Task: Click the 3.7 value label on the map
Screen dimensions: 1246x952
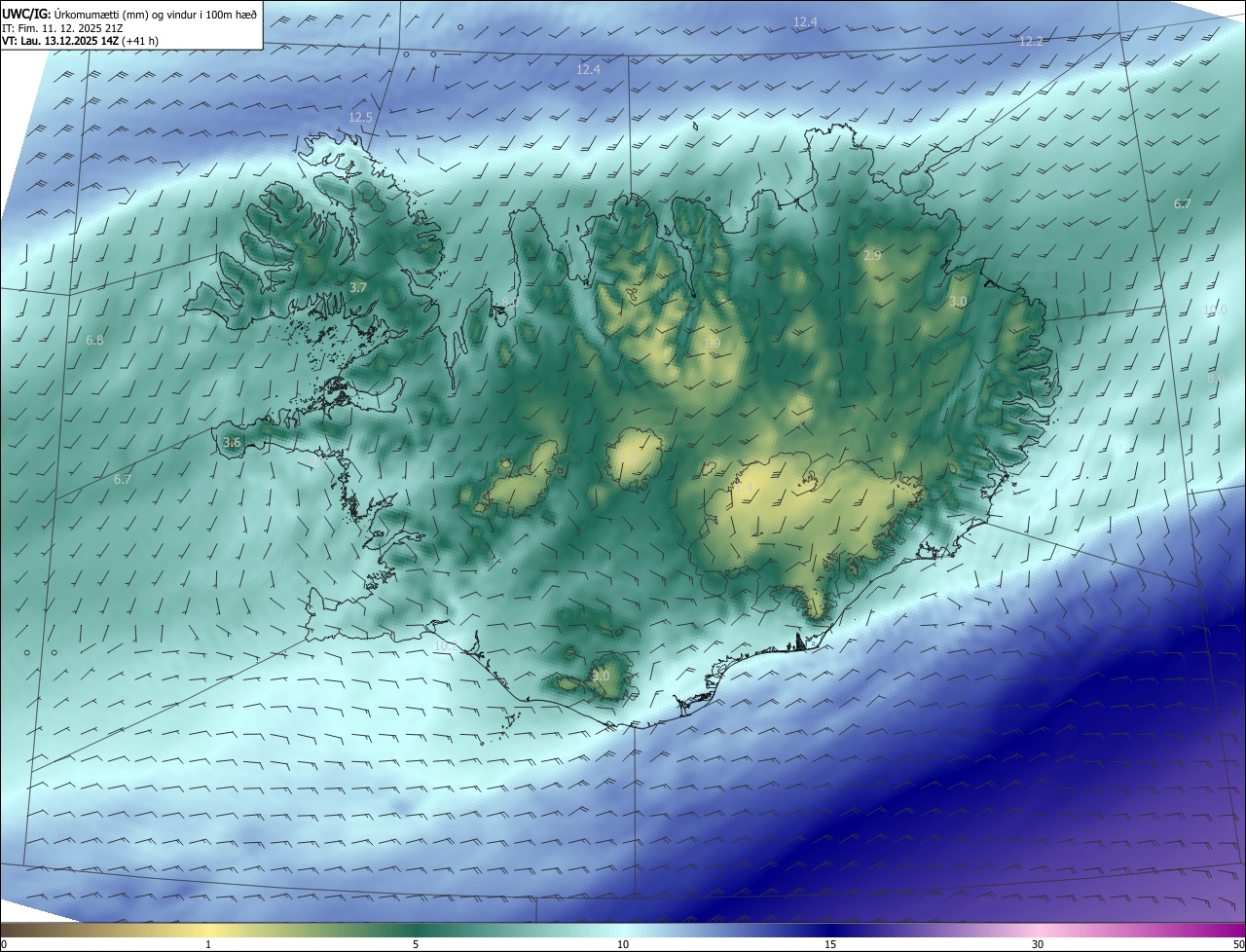Action: coord(358,287)
